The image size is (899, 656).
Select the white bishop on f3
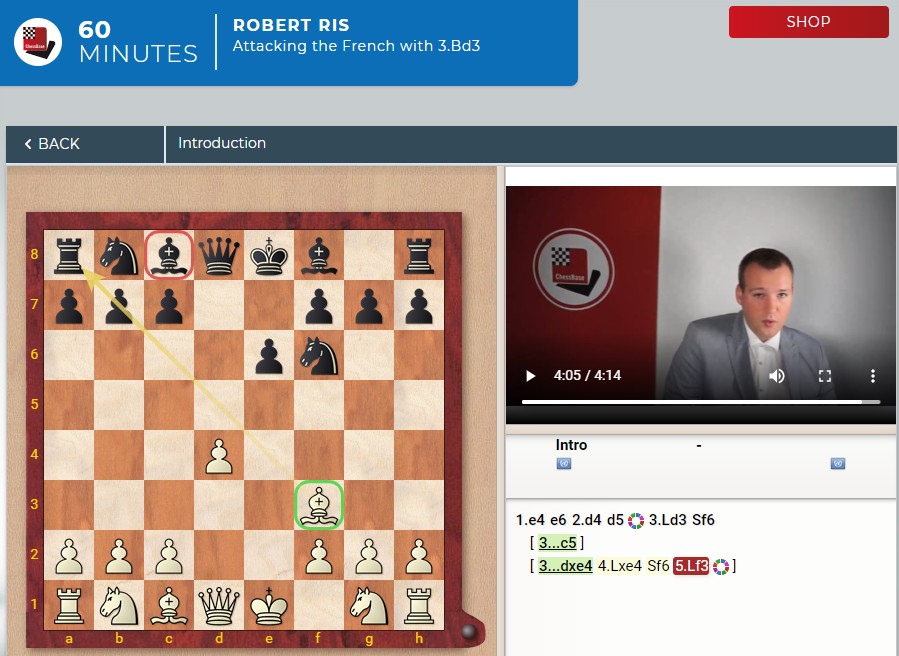pyautogui.click(x=319, y=504)
